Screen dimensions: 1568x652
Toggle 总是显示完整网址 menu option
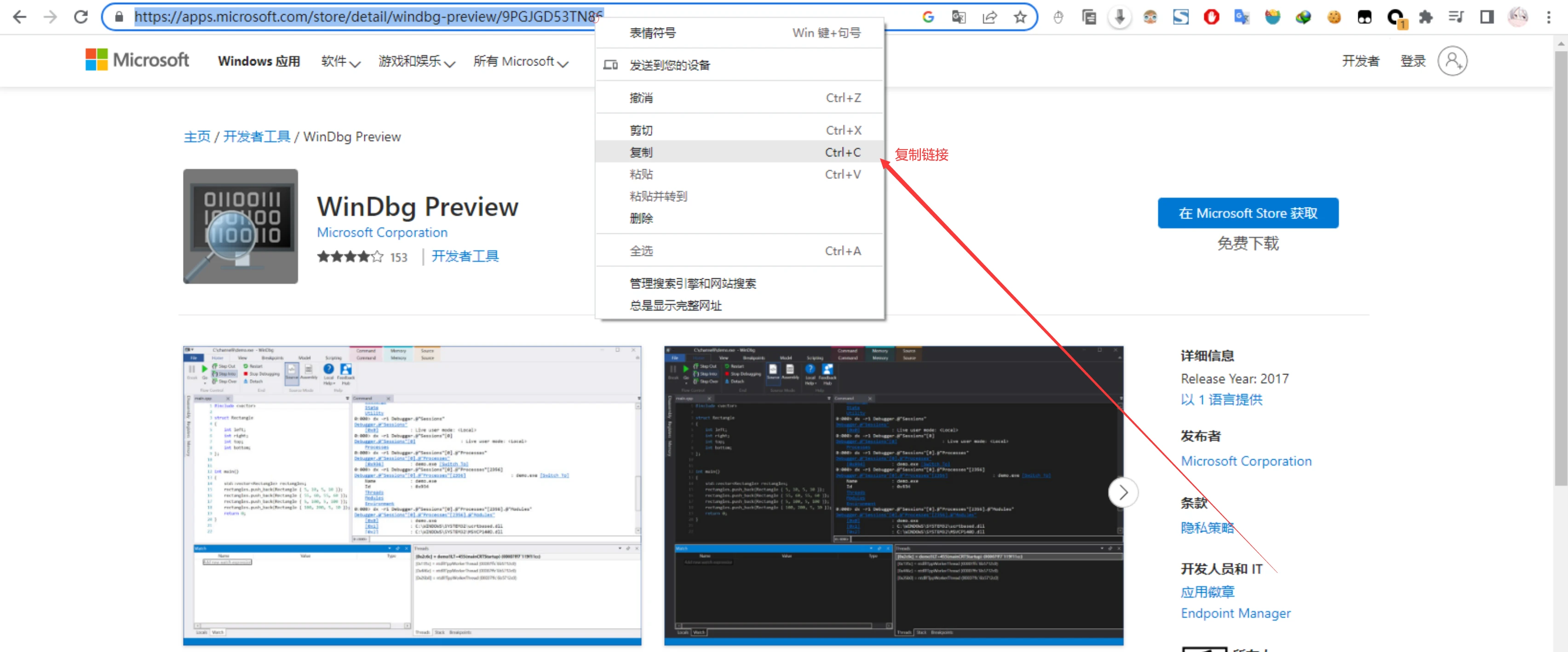point(740,305)
